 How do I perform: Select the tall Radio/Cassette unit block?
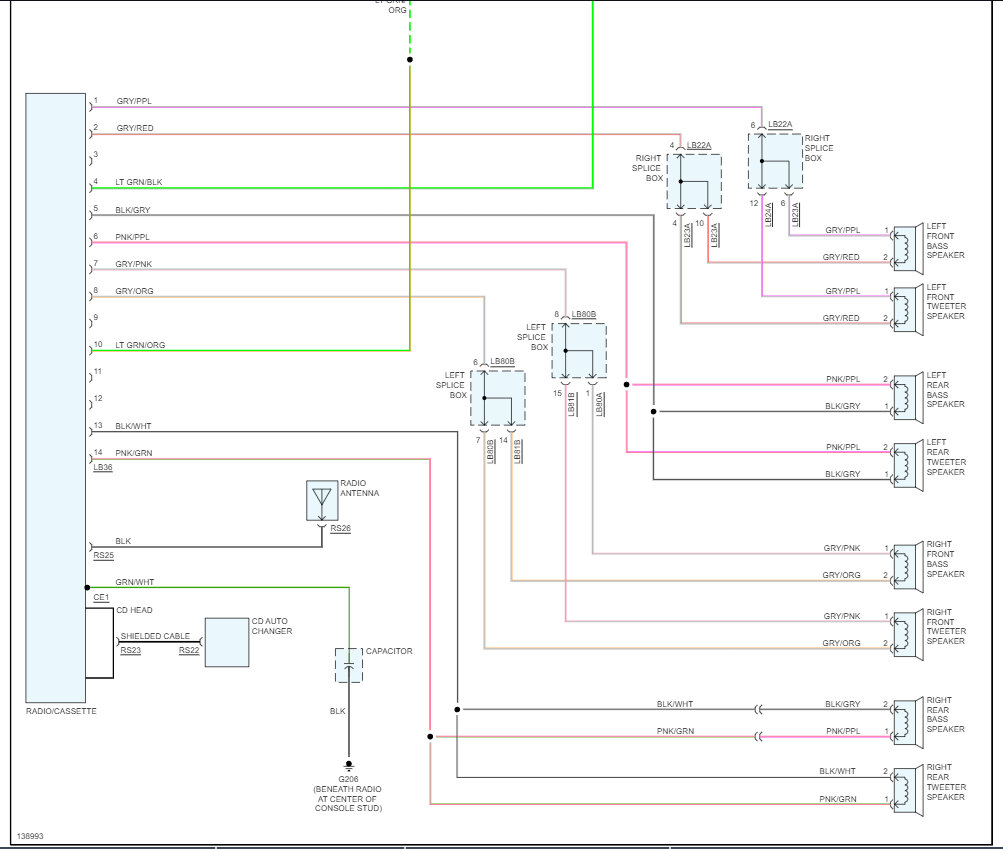56,398
